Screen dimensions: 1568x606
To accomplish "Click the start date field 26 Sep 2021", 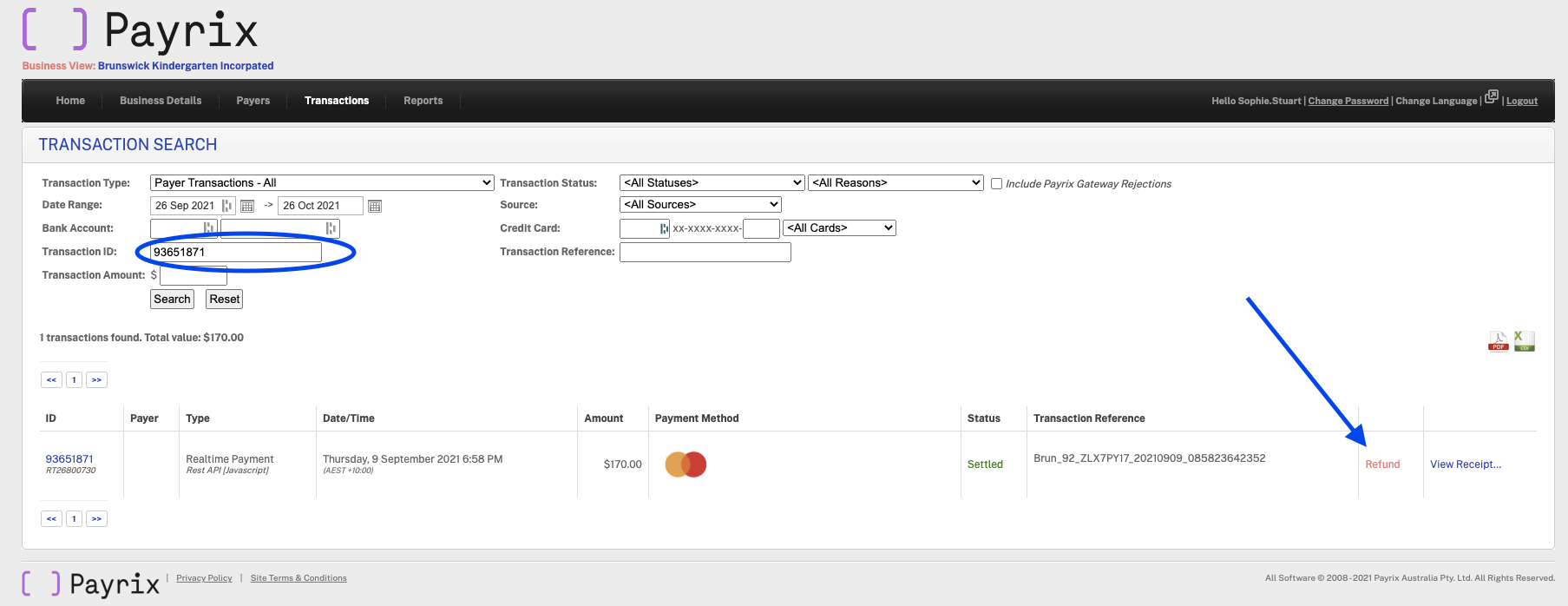I will 193,206.
